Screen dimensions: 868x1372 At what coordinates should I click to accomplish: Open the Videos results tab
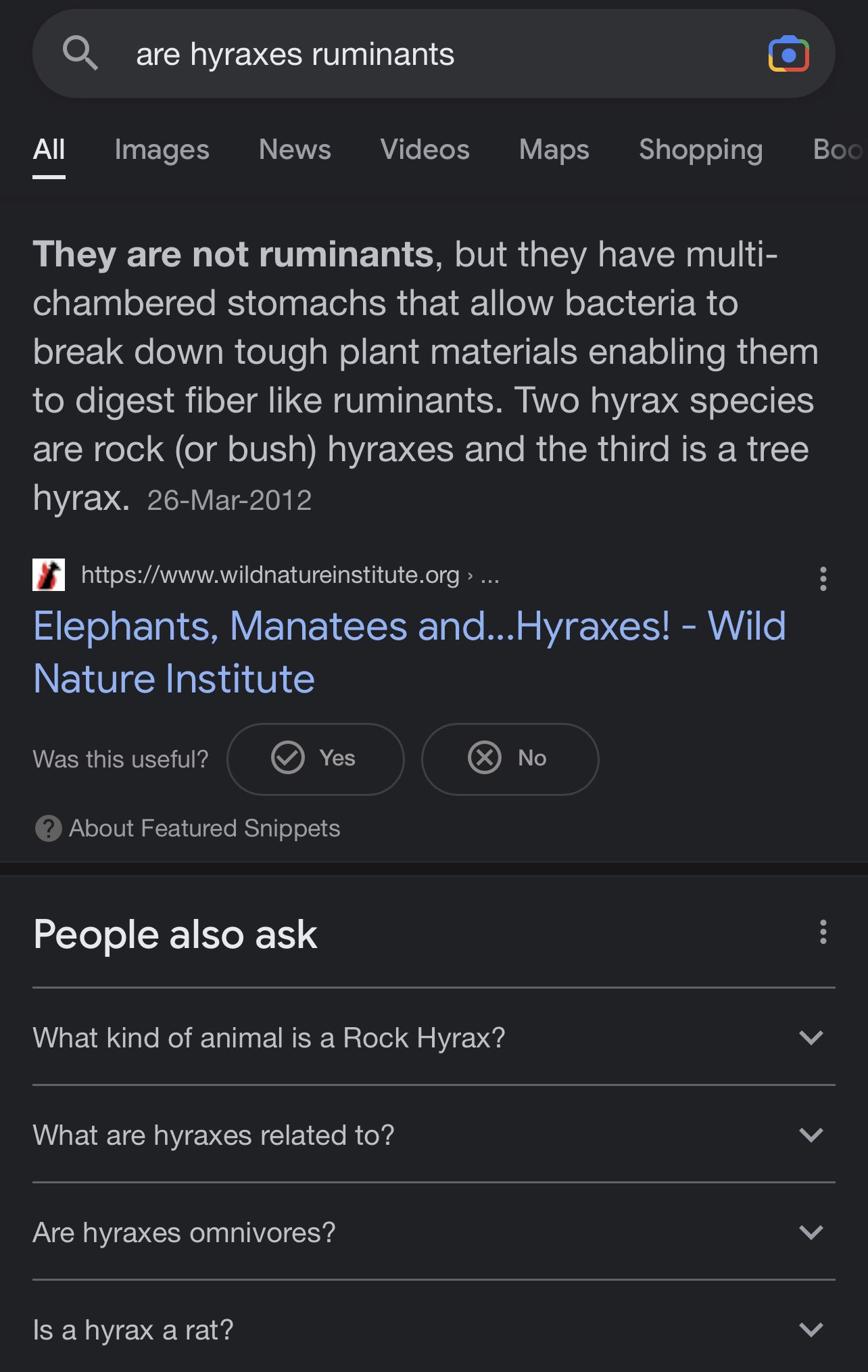click(425, 149)
